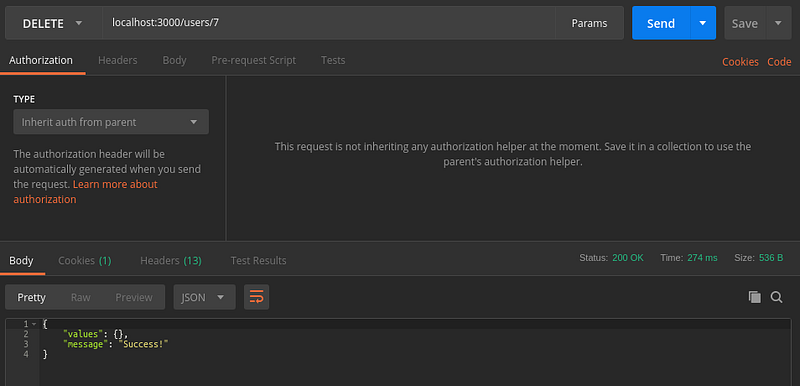
Task: Select the Pretty view mode
Action: pyautogui.click(x=32, y=297)
